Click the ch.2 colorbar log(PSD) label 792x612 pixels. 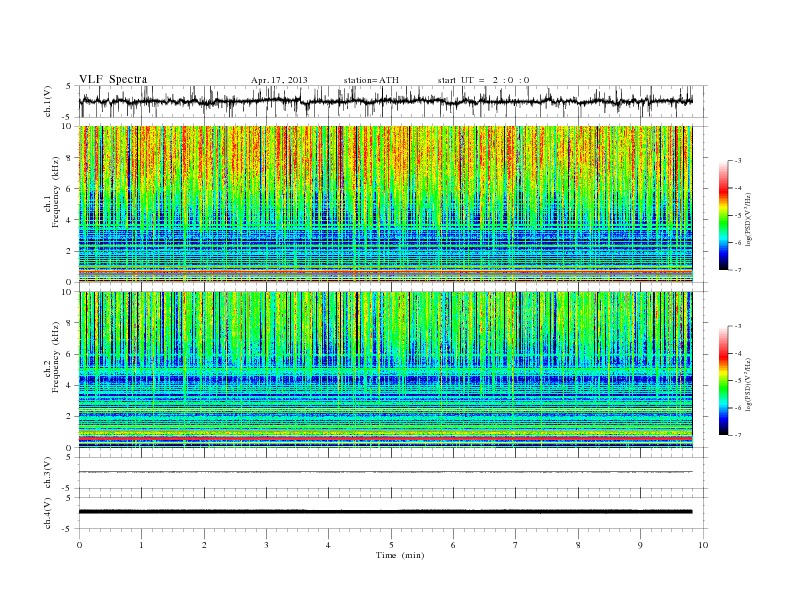coord(749,385)
